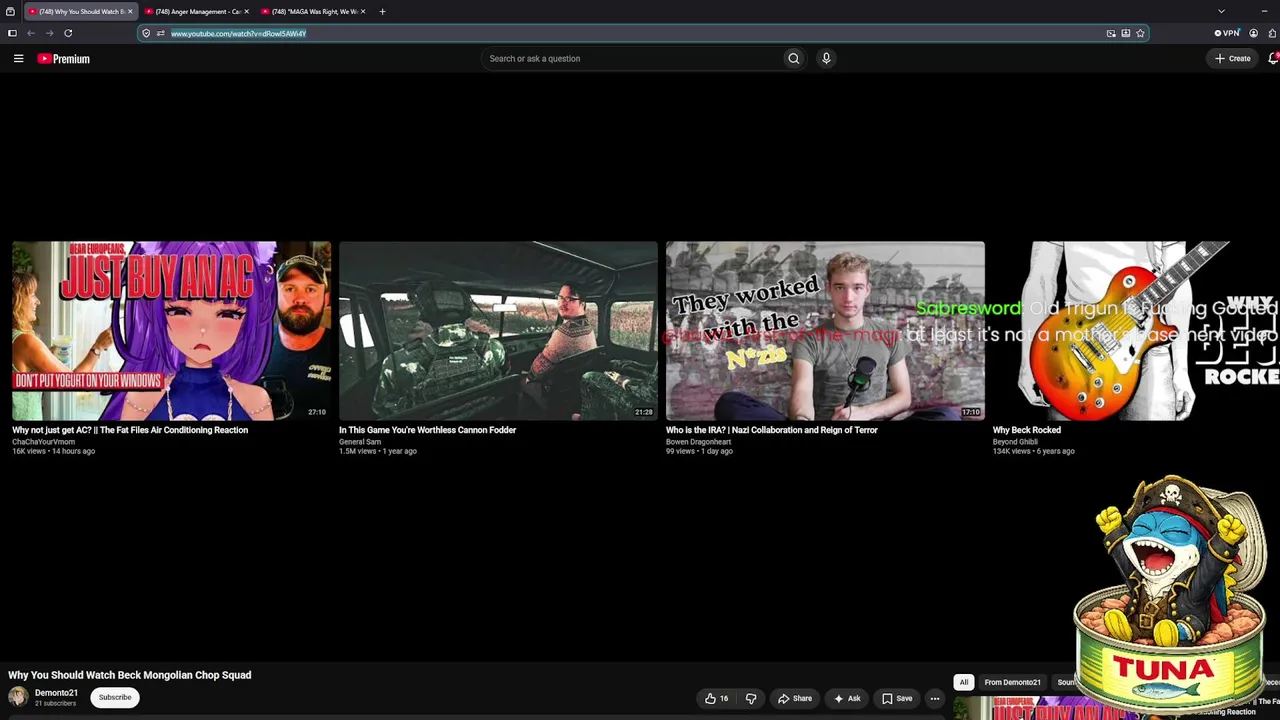Image resolution: width=1280 pixels, height=720 pixels.
Task: Open 'In This Game You're Worthless Cannon Fodder' title
Action: (427, 430)
